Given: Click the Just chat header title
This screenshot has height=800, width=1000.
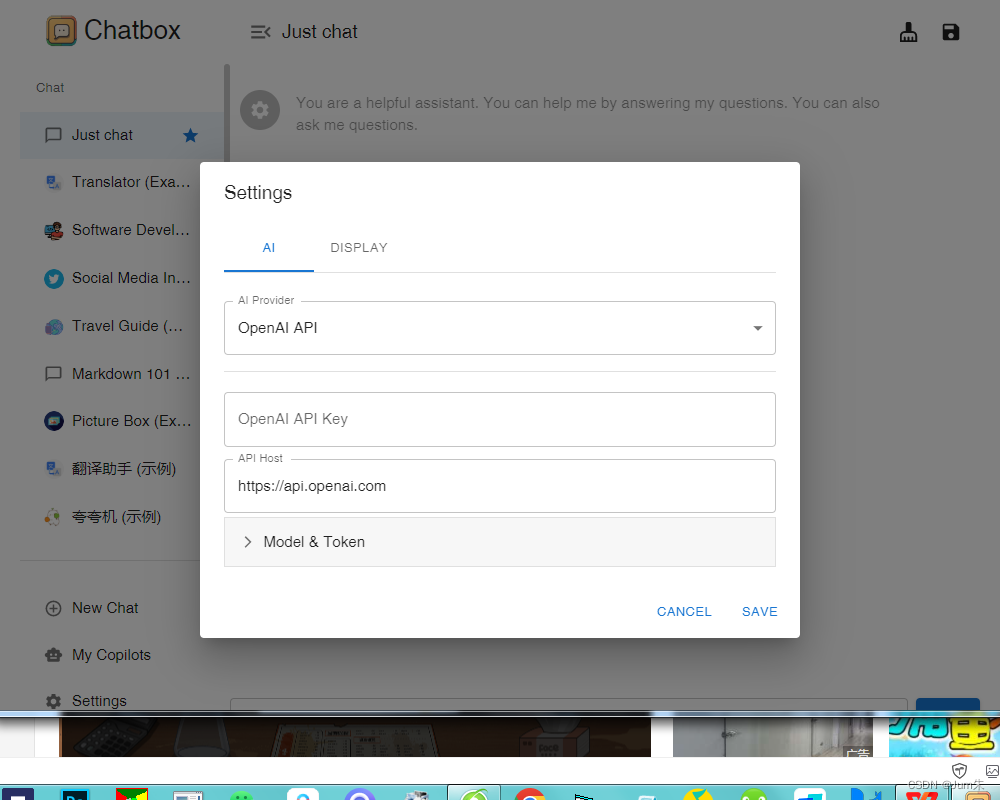Looking at the screenshot, I should (320, 32).
